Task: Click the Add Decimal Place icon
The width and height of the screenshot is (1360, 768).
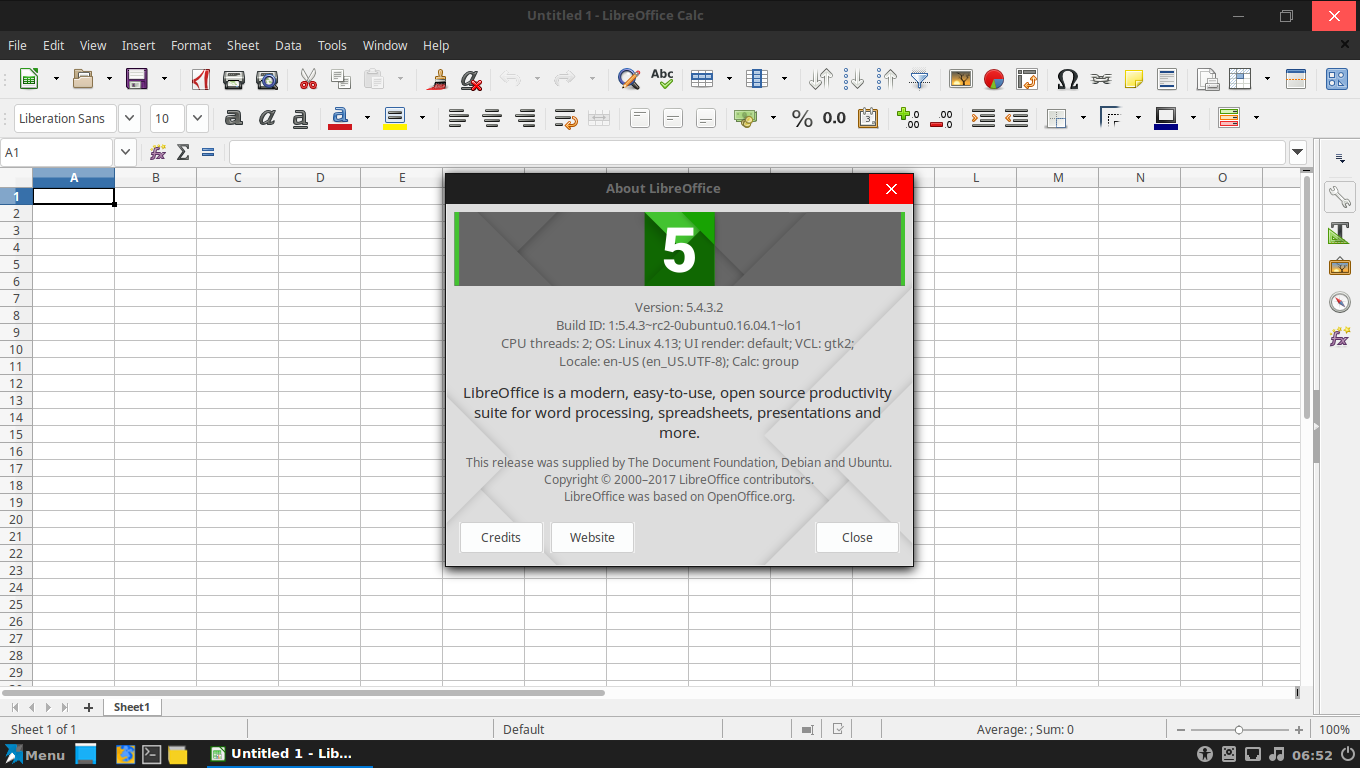Action: [x=908, y=118]
